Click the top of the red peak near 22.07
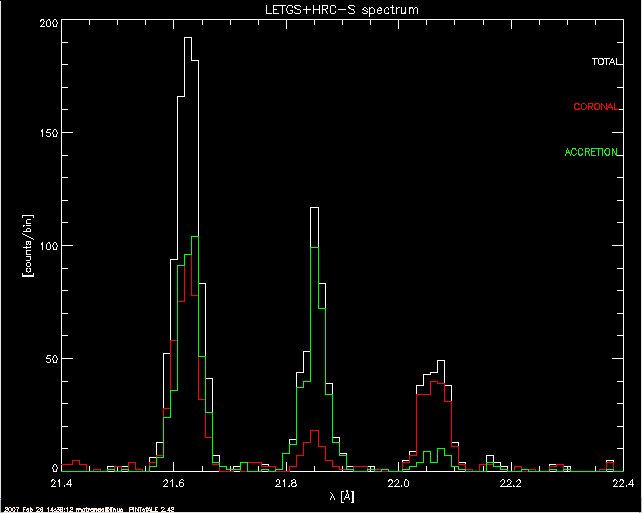Viewport: 642px width, 513px height. pyautogui.click(x=434, y=381)
